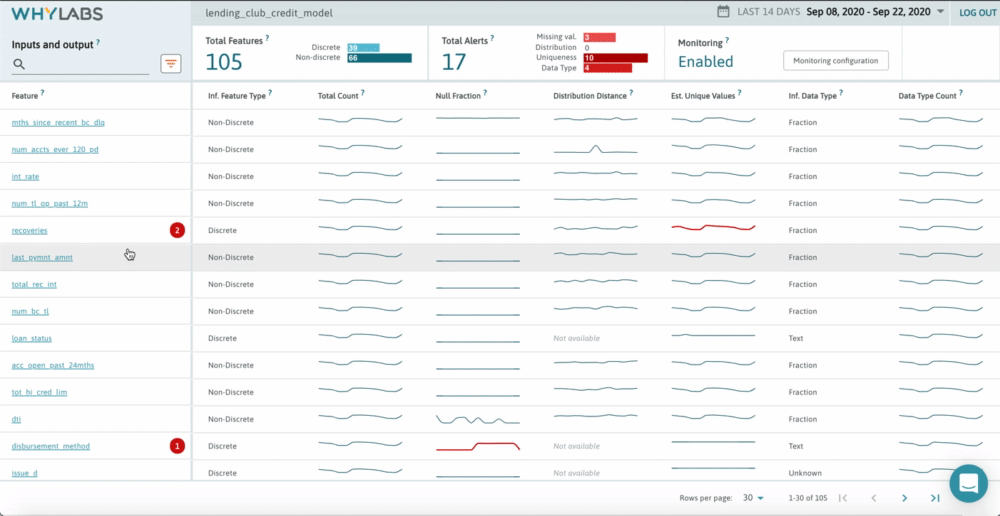This screenshot has height=516, width=1000.
Task: Click the features search input field
Action: point(90,65)
